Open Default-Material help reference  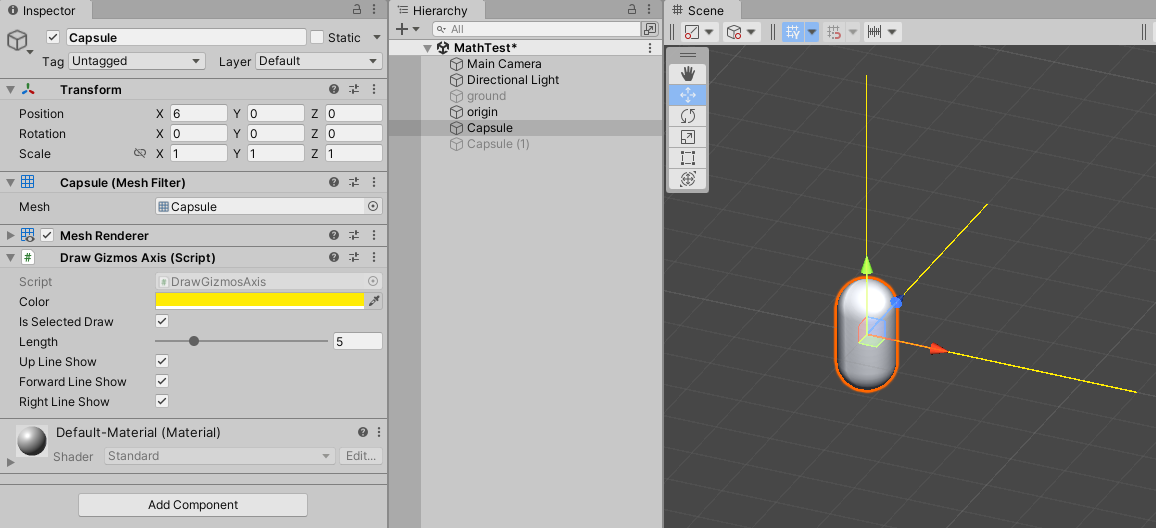click(x=363, y=432)
